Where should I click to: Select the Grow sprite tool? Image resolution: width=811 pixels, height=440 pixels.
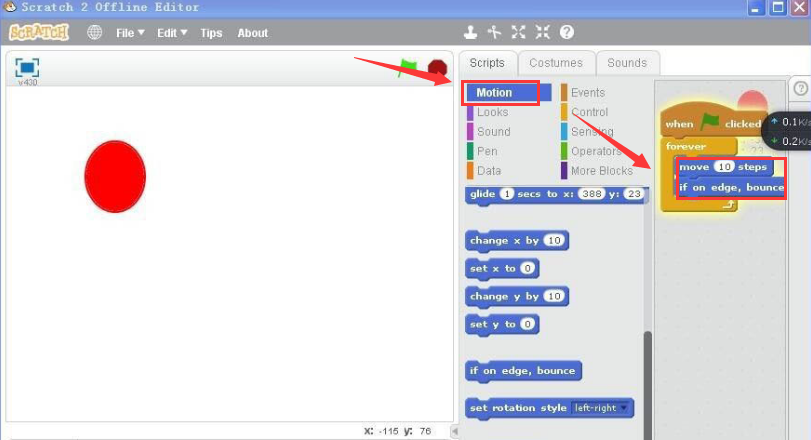click(518, 32)
